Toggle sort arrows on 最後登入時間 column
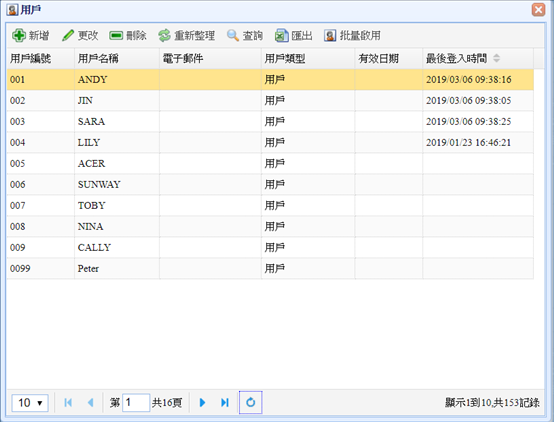Image resolution: width=554 pixels, height=422 pixels. pyautogui.click(x=496, y=58)
